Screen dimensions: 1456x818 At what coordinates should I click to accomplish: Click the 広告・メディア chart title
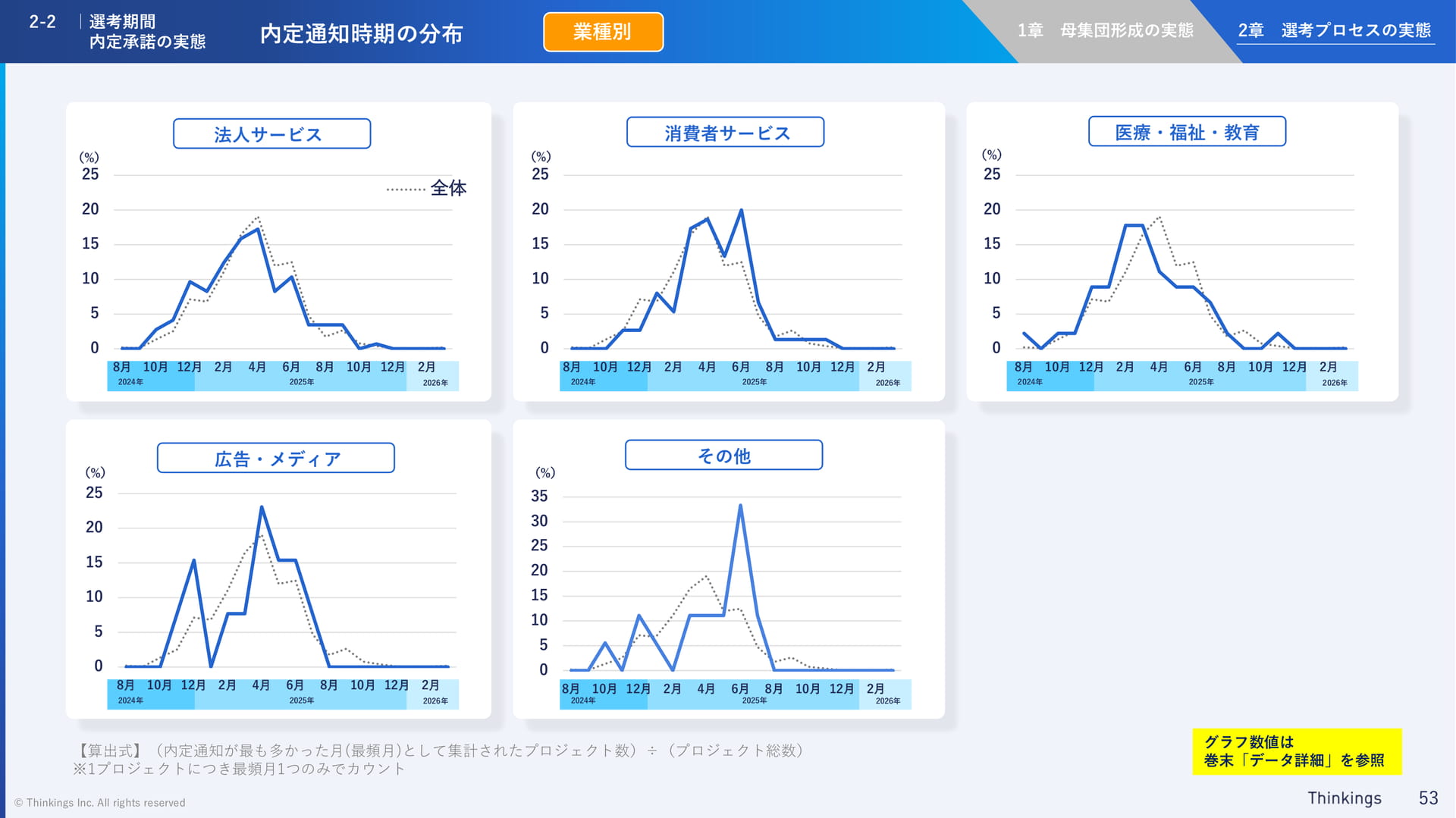click(x=276, y=458)
